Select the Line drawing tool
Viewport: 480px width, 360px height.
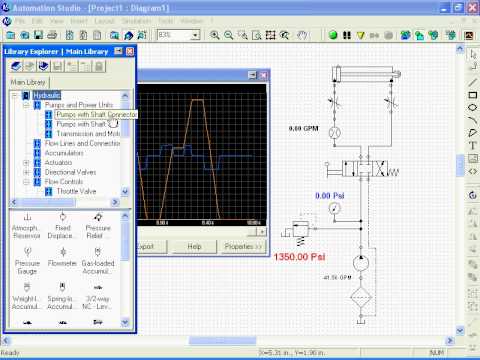(473, 82)
